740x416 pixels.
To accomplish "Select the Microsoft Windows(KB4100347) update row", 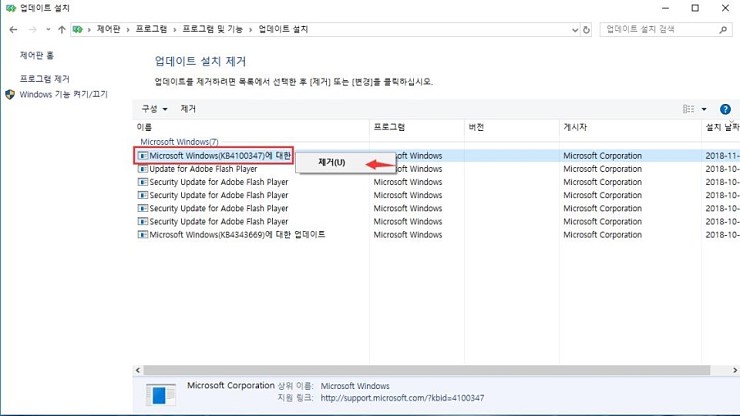I will click(438, 155).
